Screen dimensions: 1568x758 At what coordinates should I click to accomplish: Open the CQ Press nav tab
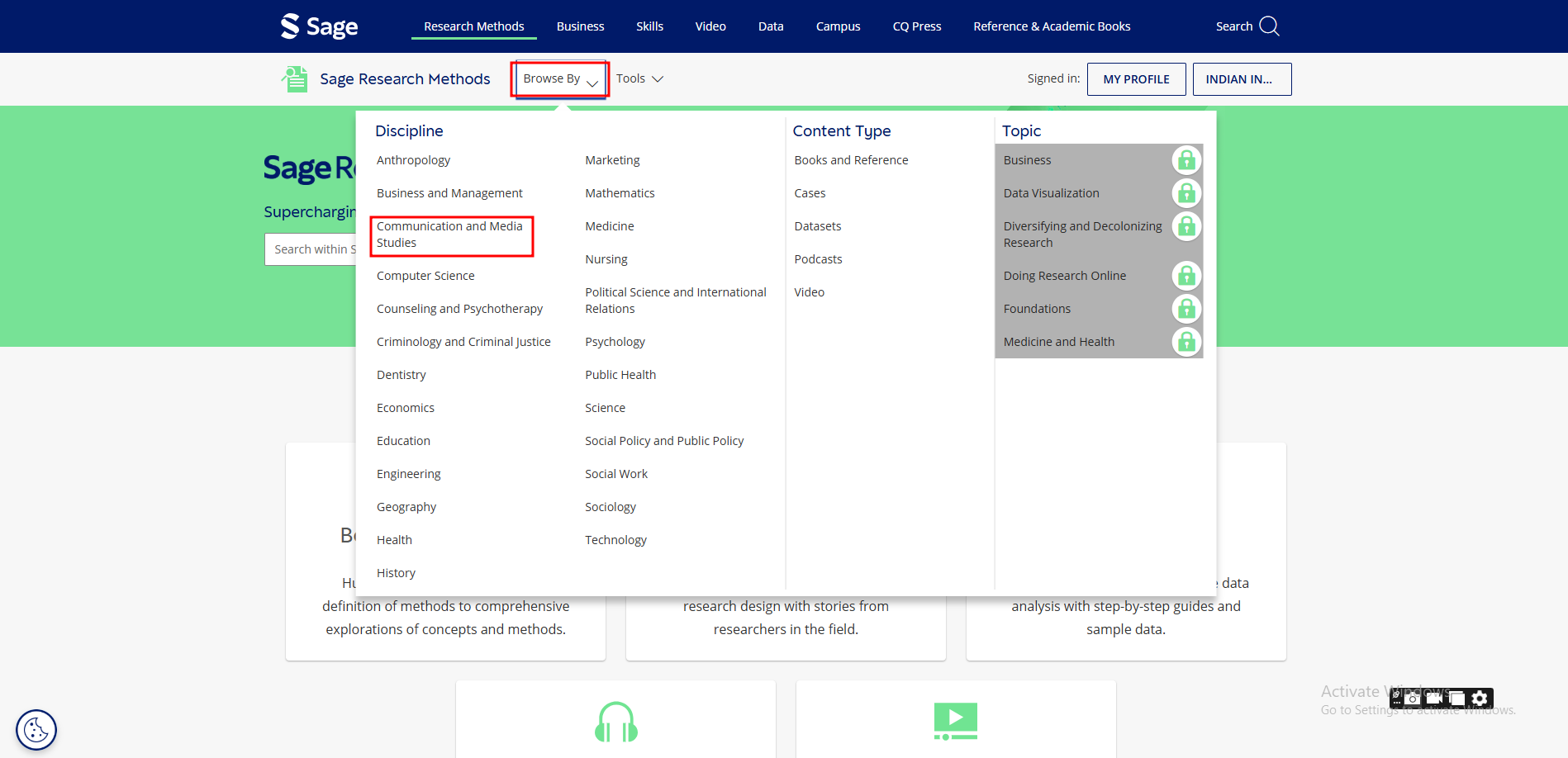point(916,26)
